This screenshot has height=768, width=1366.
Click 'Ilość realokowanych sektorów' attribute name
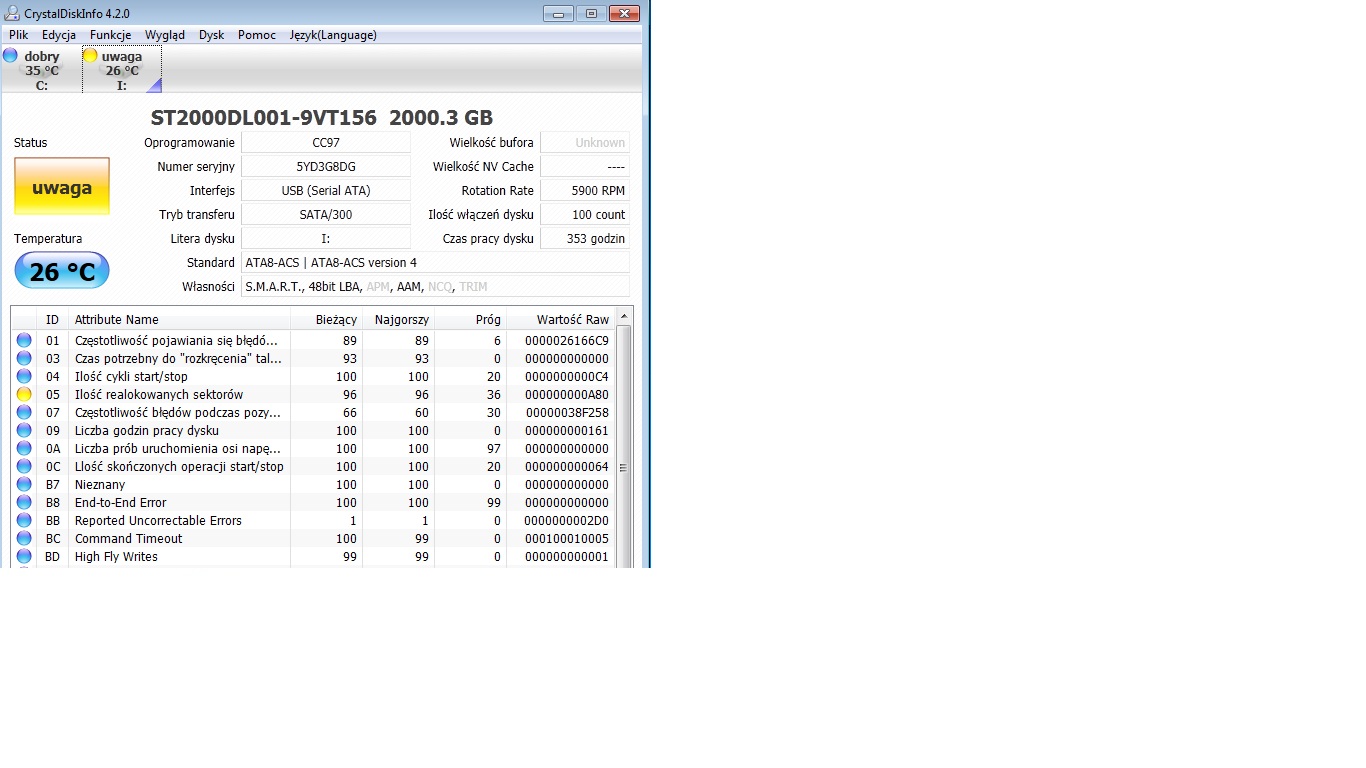159,395
